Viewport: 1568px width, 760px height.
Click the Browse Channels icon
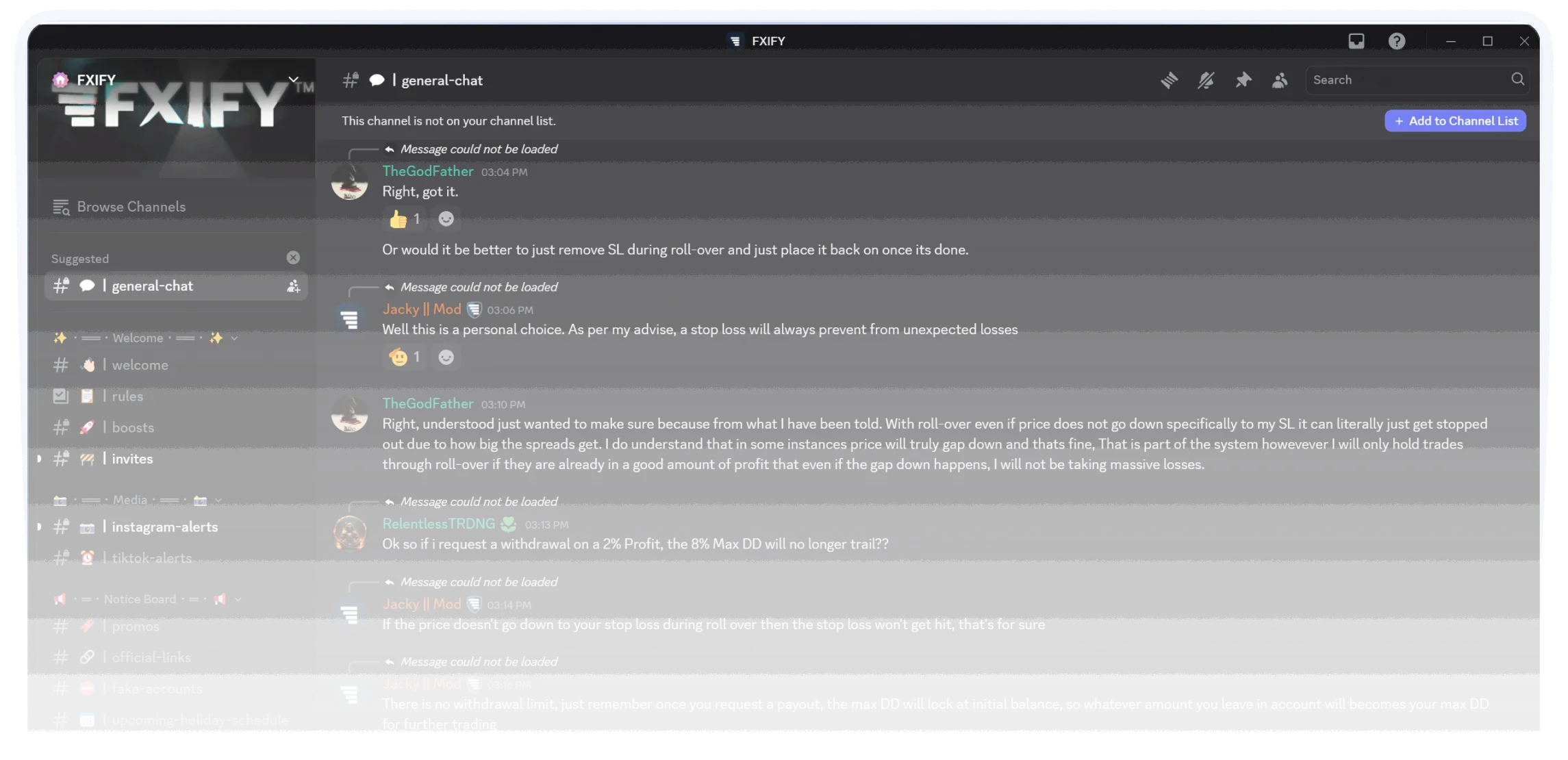click(61, 207)
